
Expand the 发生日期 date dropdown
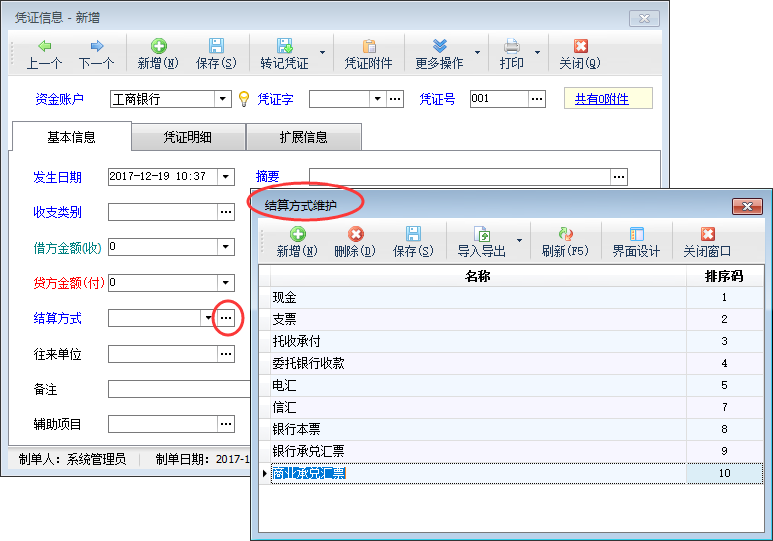(225, 177)
